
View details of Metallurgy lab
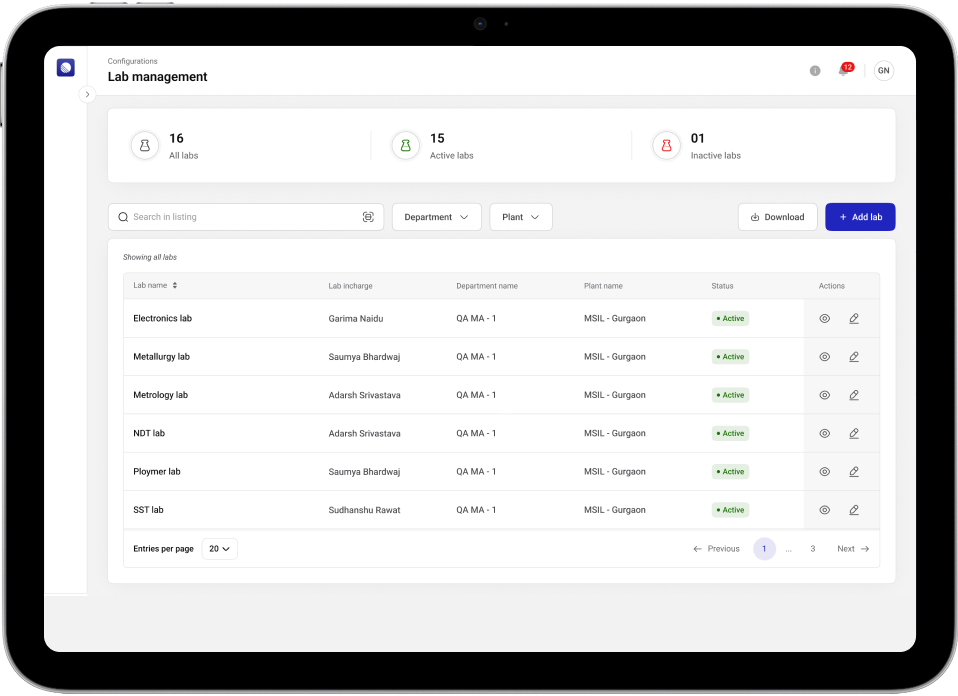point(825,357)
